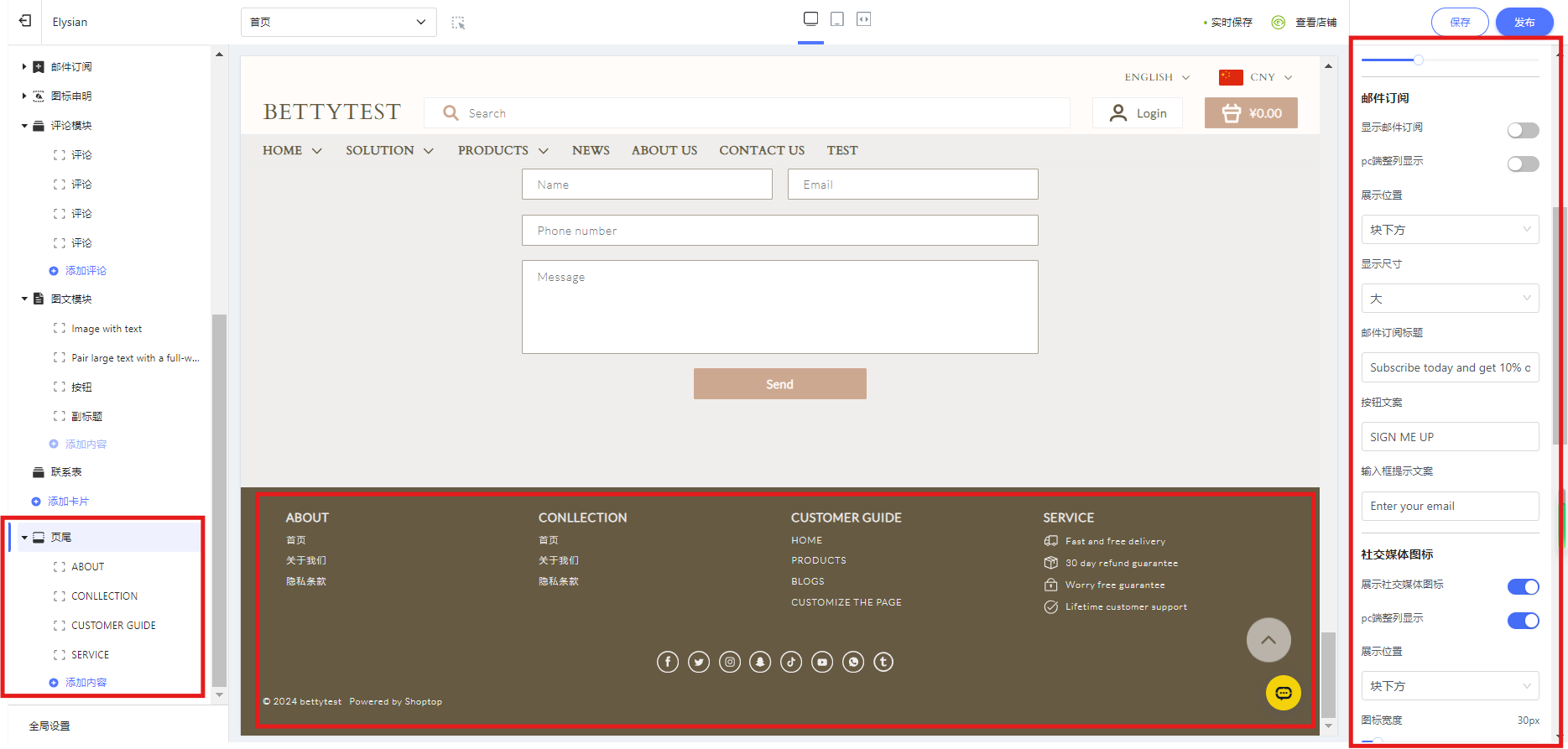Select the CUSTOMER GUIDE item in sidebar
This screenshot has width=1568, height=749.
pos(113,626)
